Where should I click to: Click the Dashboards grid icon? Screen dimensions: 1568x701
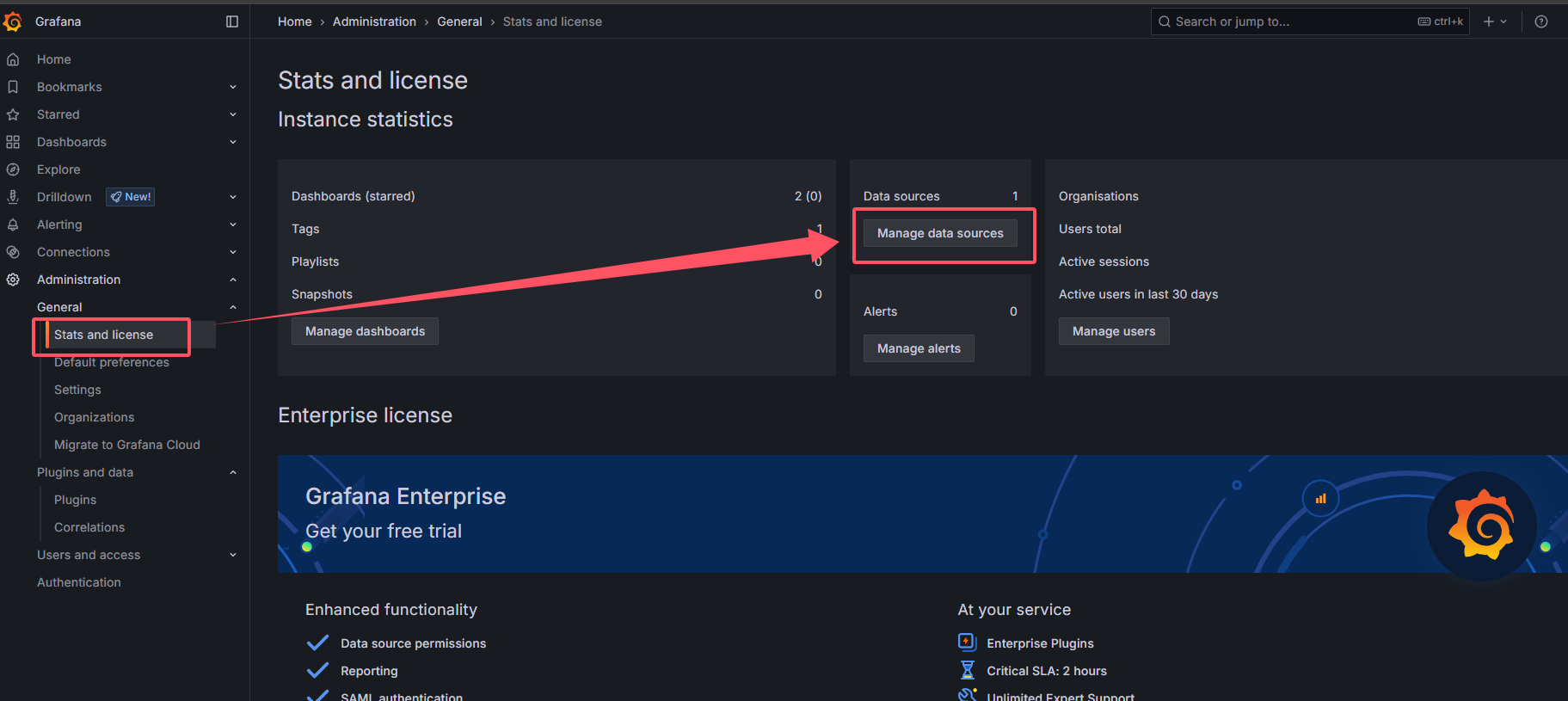click(x=13, y=142)
